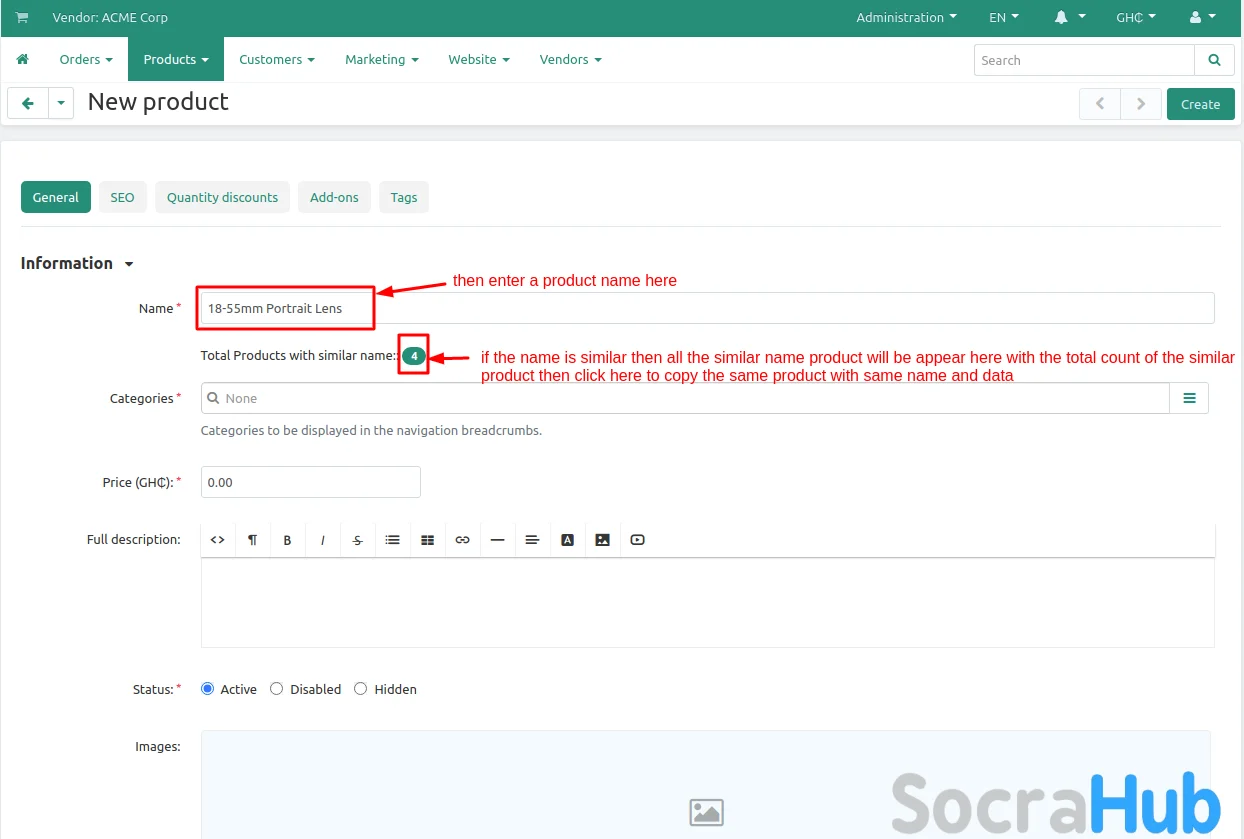1244x839 pixels.
Task: Click inside the full description text area
Action: pos(708,602)
